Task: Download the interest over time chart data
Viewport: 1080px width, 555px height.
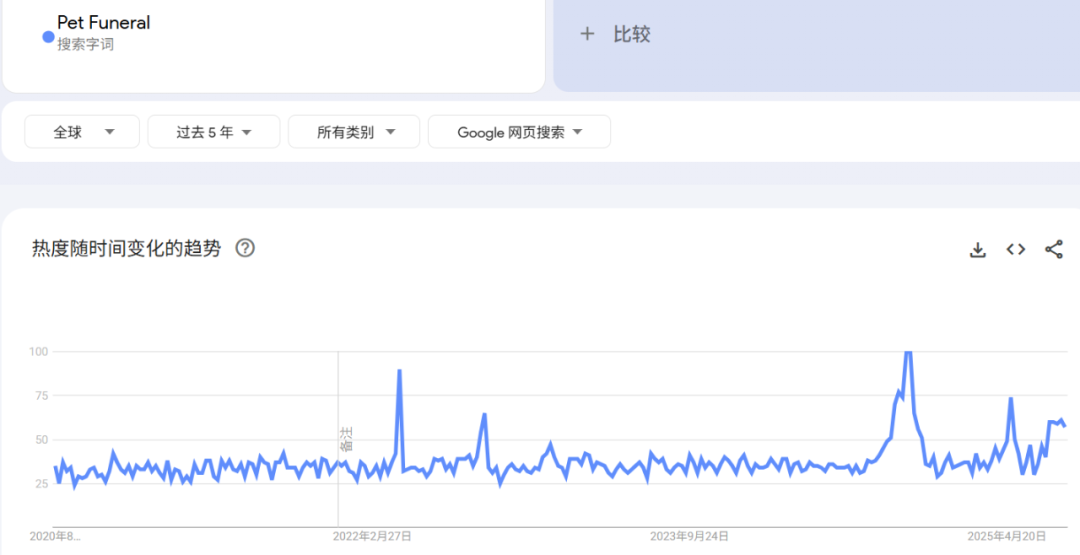Action: point(977,249)
